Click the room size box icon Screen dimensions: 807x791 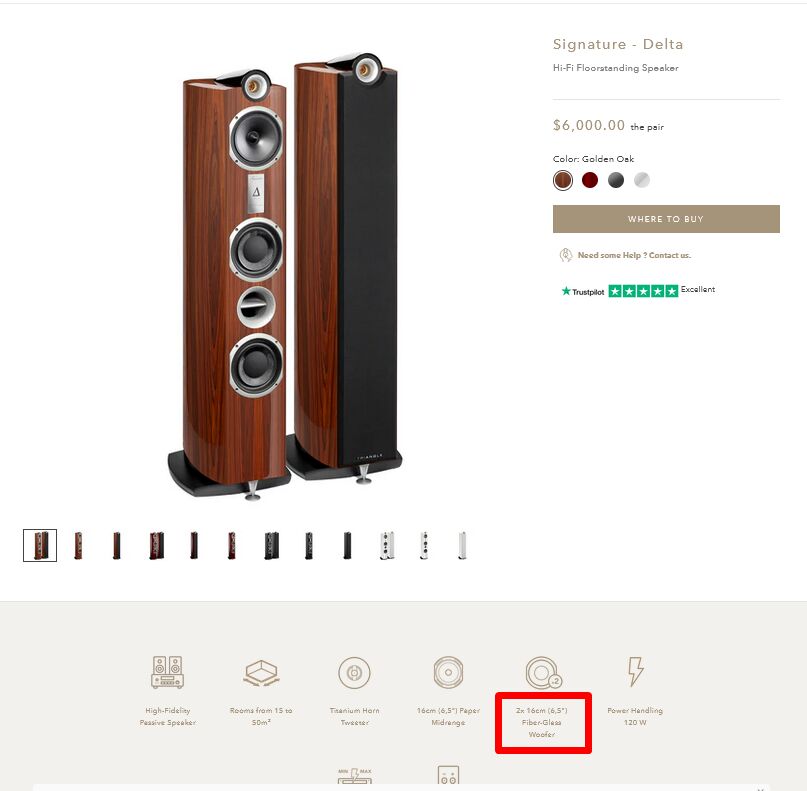coord(261,673)
